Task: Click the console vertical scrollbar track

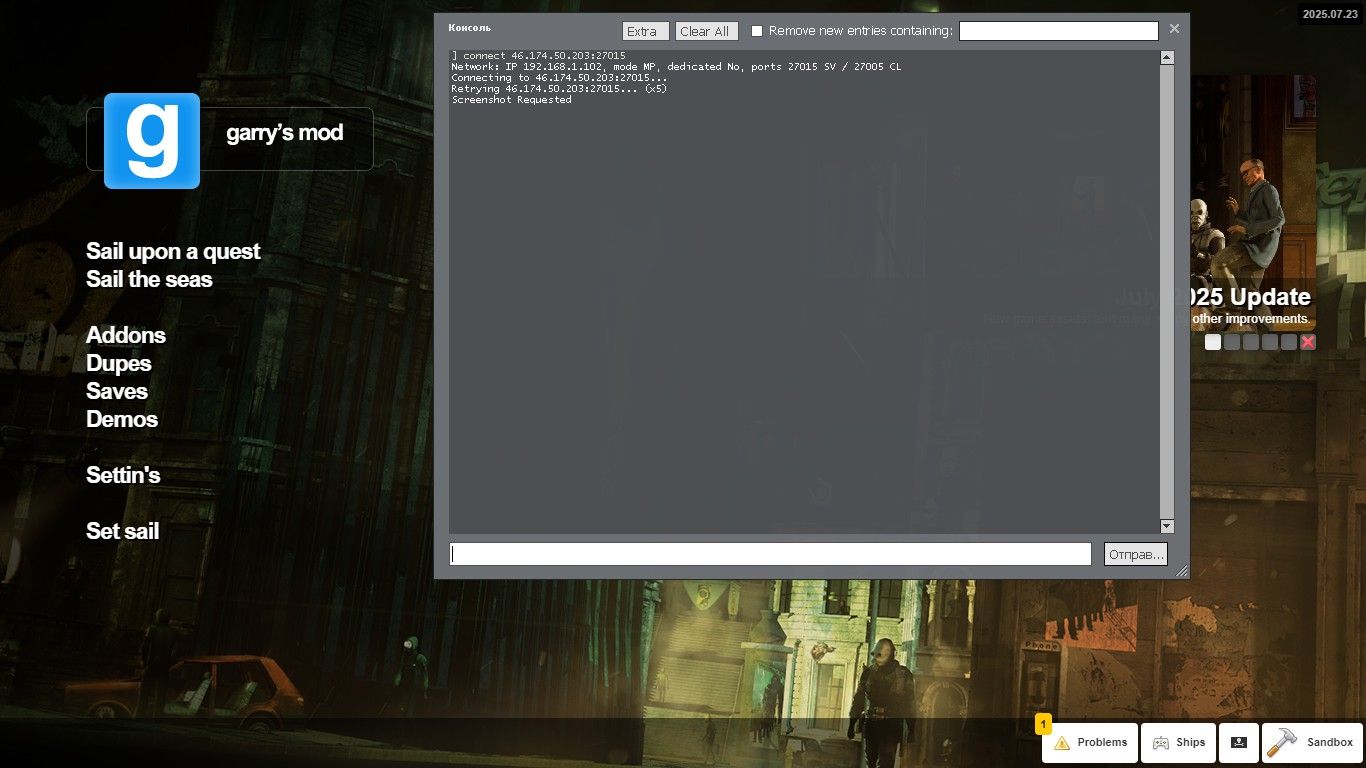Action: click(1166, 290)
